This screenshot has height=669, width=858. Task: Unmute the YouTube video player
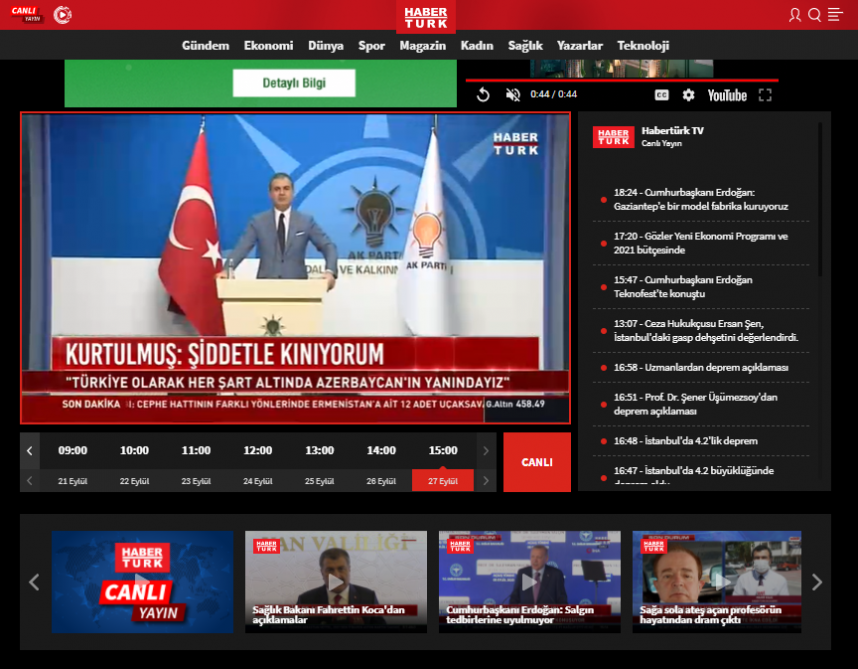click(513, 95)
